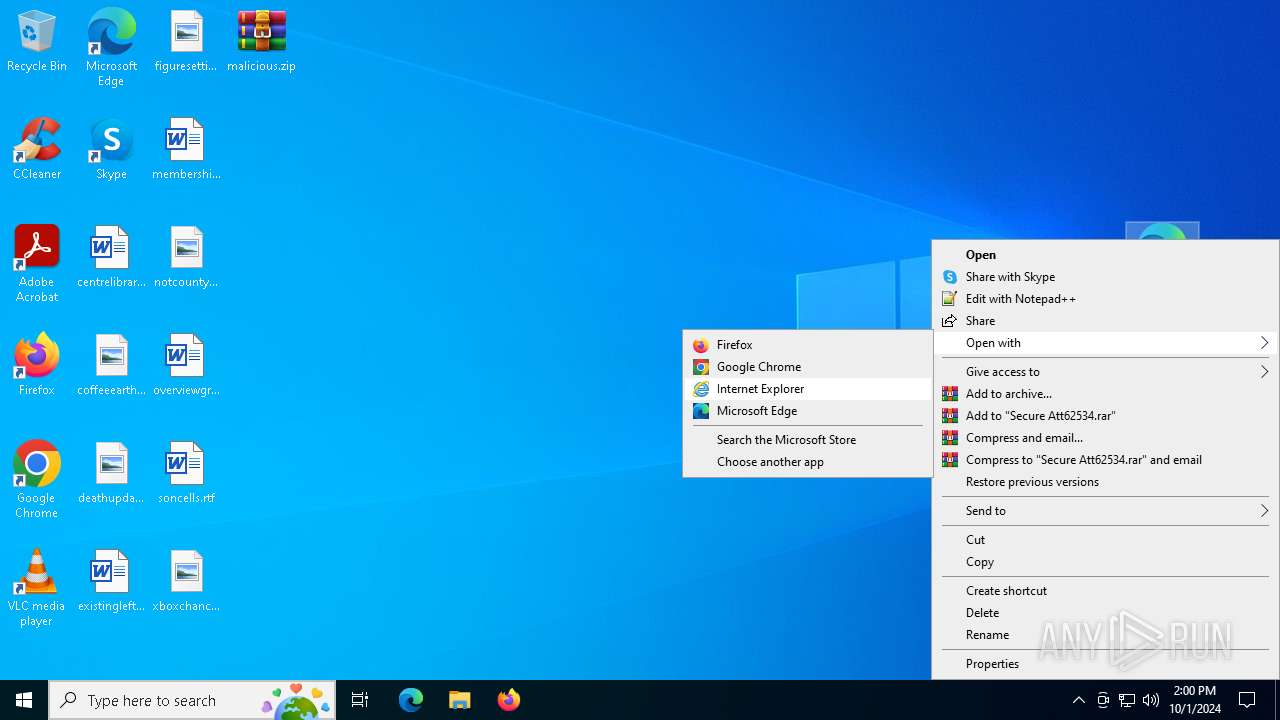Click Rename in the context menu

click(x=1106, y=635)
